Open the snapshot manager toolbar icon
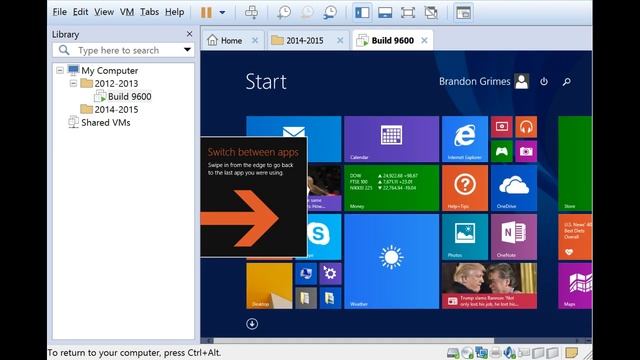 tap(329, 12)
